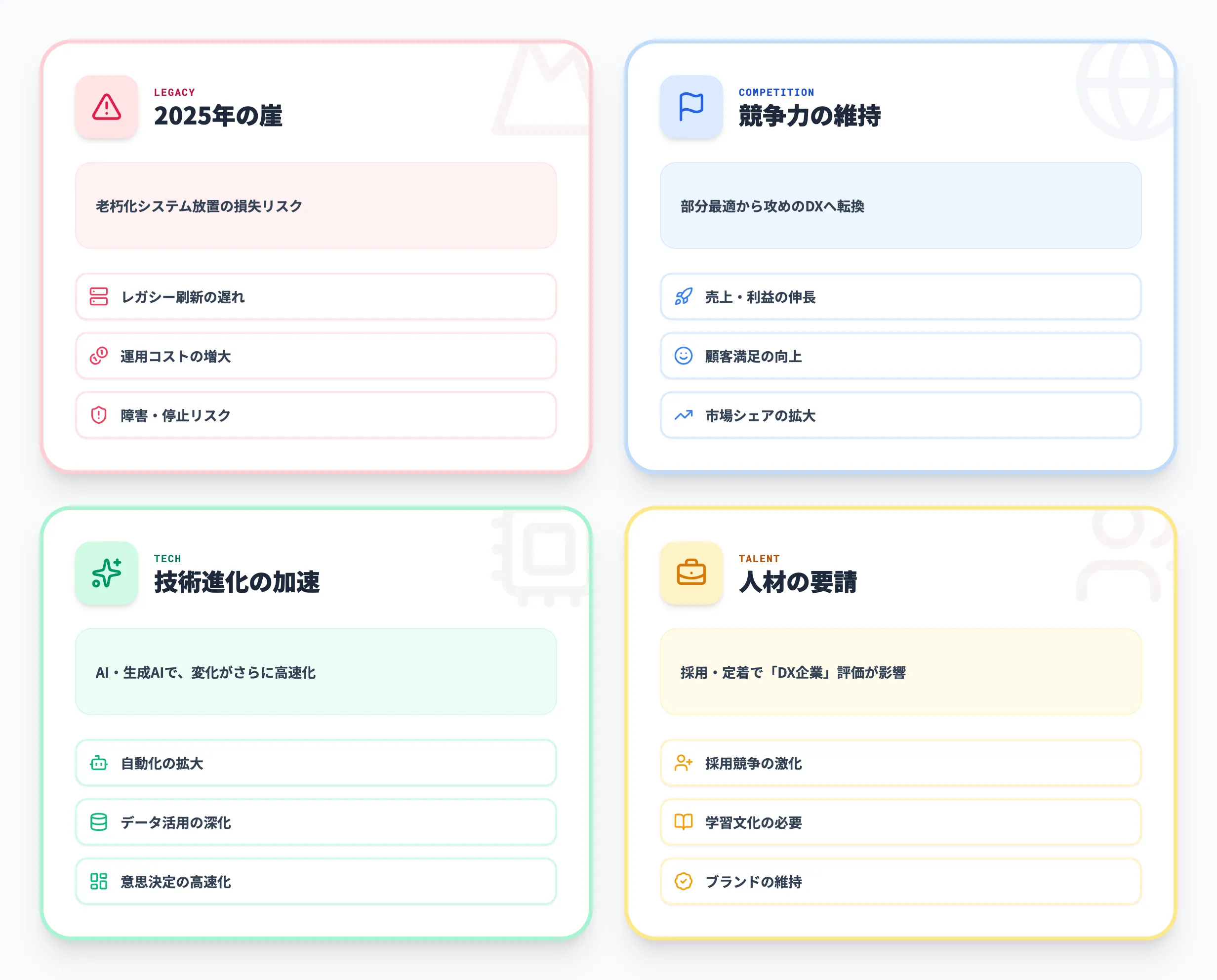1217x980 pixels.
Task: Click the shield icon for 障害・停止リスク
Action: pyautogui.click(x=98, y=415)
